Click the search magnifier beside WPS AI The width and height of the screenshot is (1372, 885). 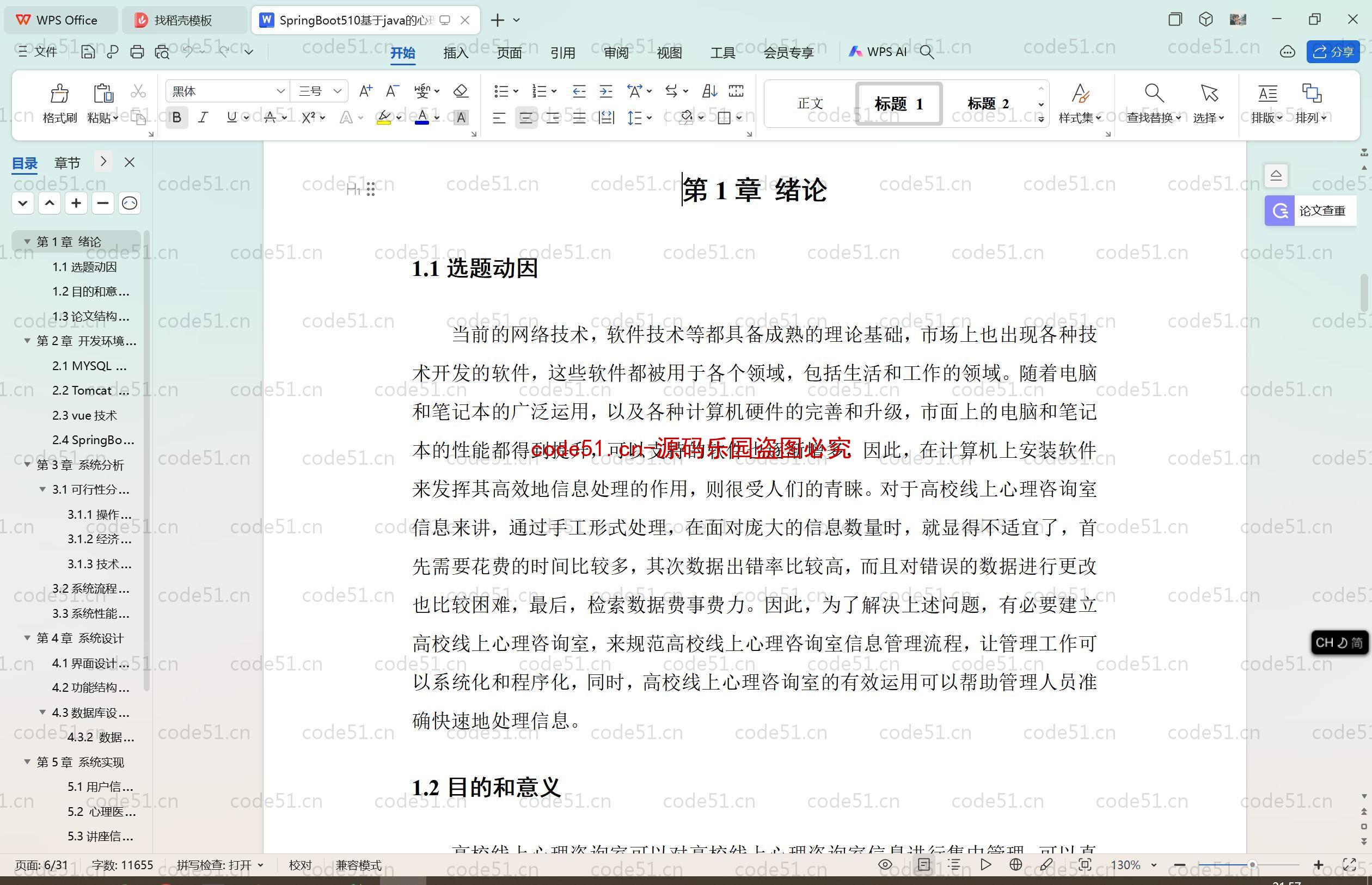tap(927, 52)
